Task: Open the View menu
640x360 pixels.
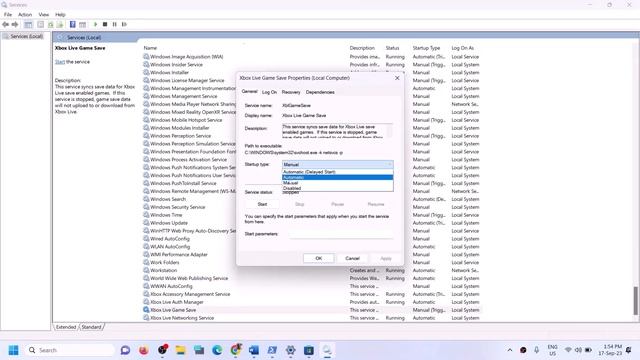Action: click(44, 15)
